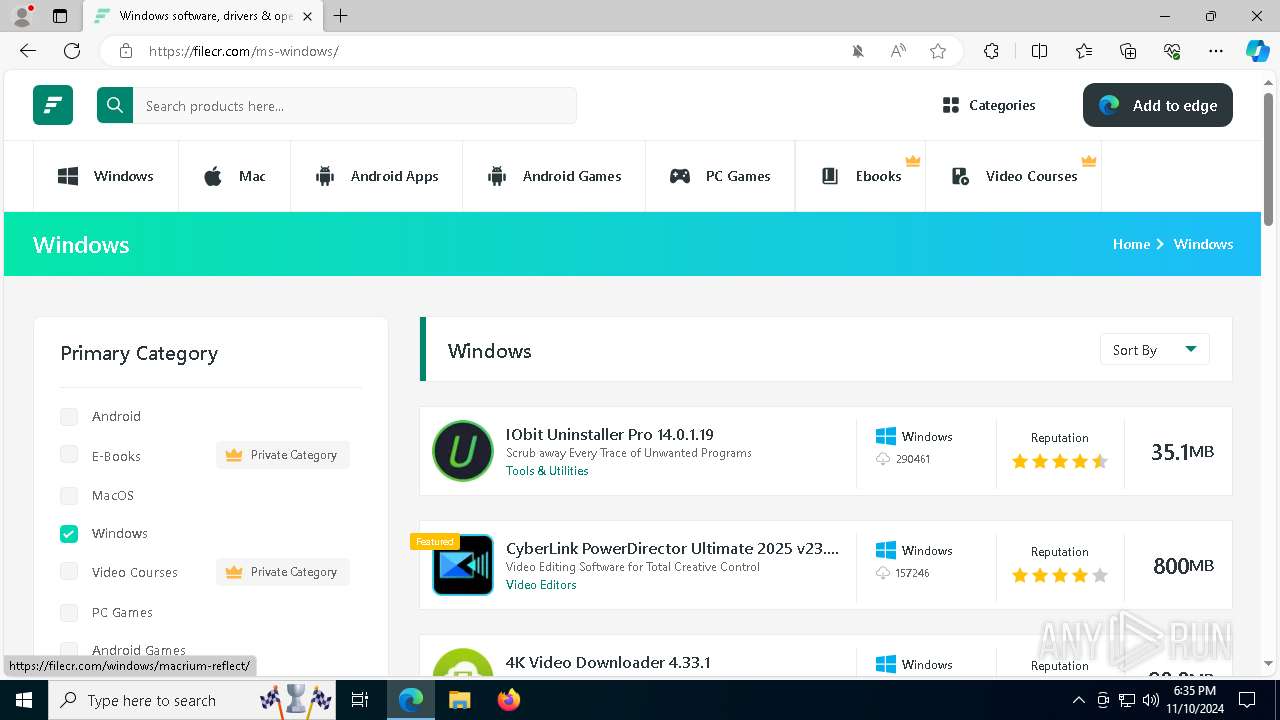The height and width of the screenshot is (720, 1280).
Task: Click the taskbar clock and date
Action: [x=1194, y=700]
